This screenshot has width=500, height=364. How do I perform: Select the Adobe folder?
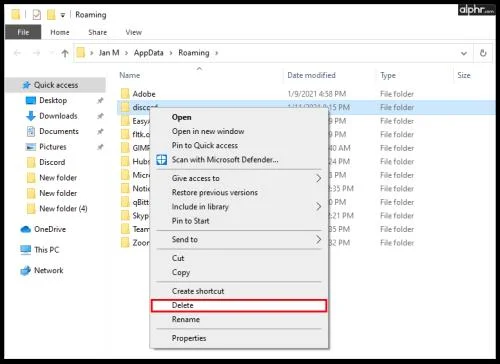(144, 94)
